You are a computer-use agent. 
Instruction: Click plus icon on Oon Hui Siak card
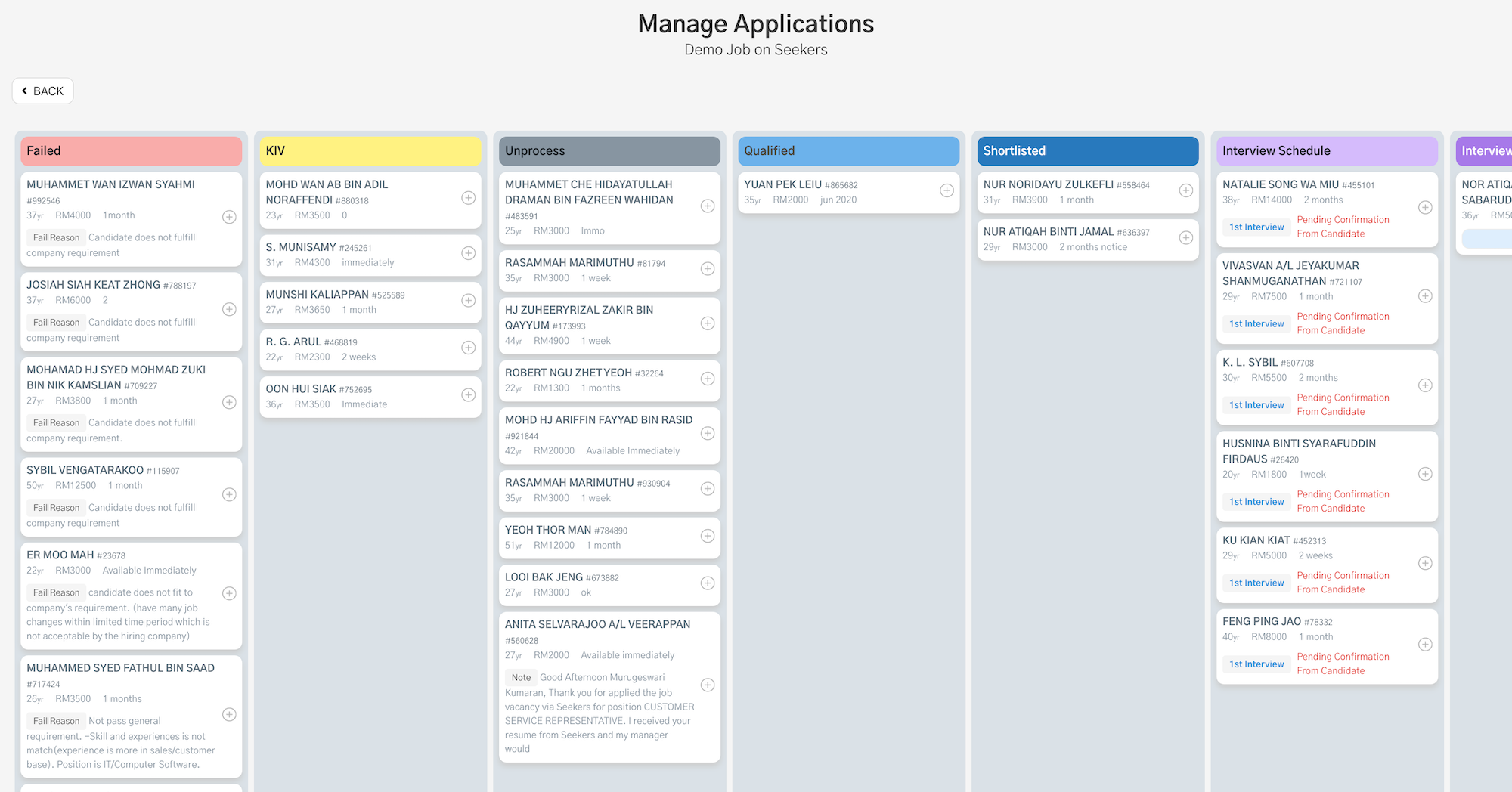(469, 394)
